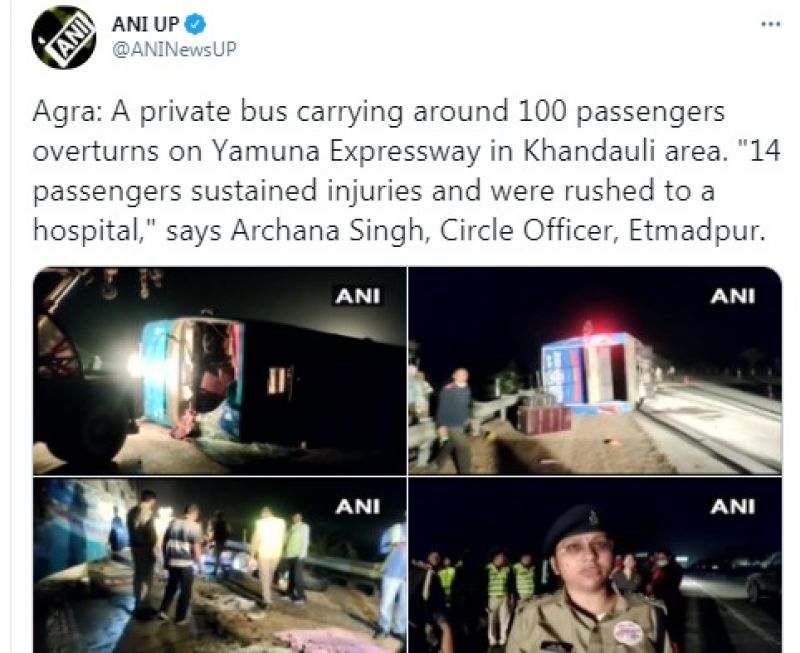Click the name "Archana Singh" in tweet

328,231
